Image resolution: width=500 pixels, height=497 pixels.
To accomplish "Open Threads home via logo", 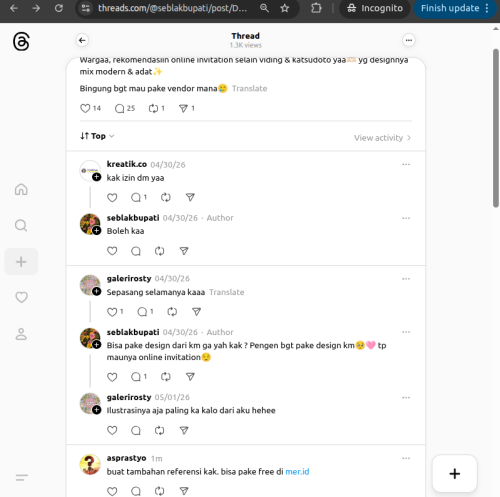I will point(21,41).
